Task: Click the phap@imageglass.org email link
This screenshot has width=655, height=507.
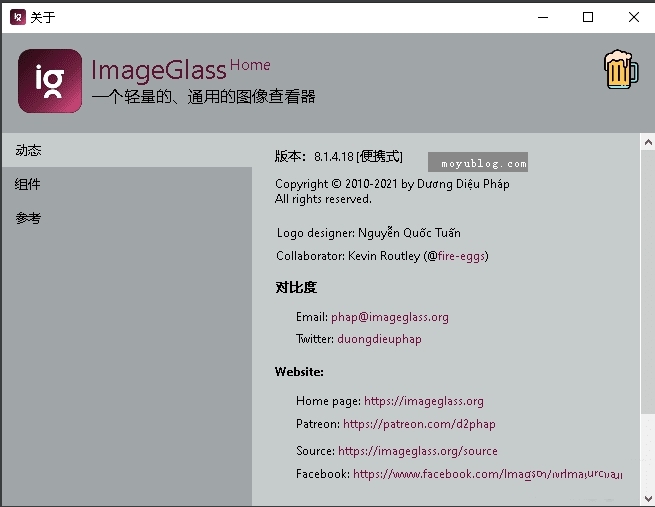Action: (x=389, y=317)
